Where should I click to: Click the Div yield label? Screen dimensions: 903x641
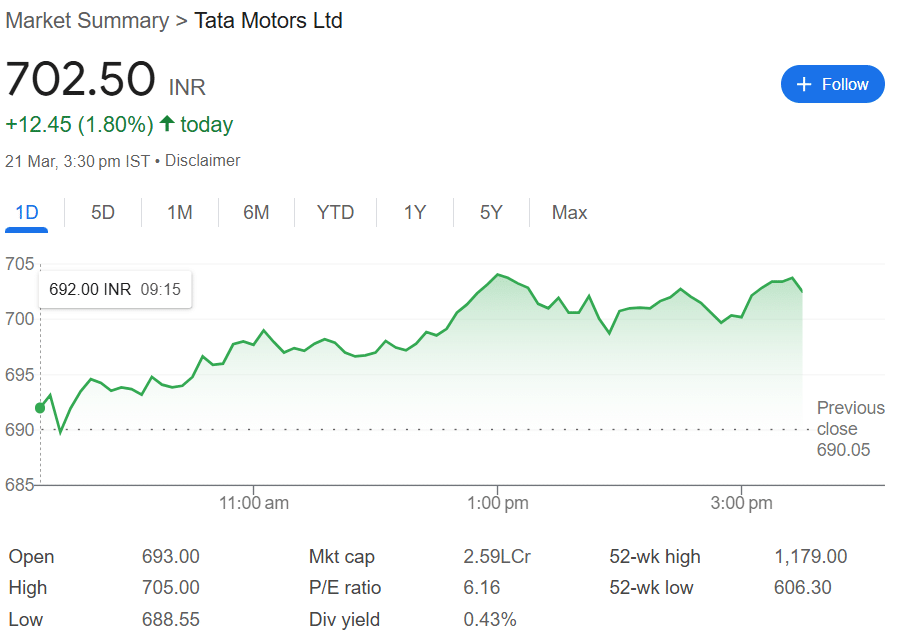(344, 619)
